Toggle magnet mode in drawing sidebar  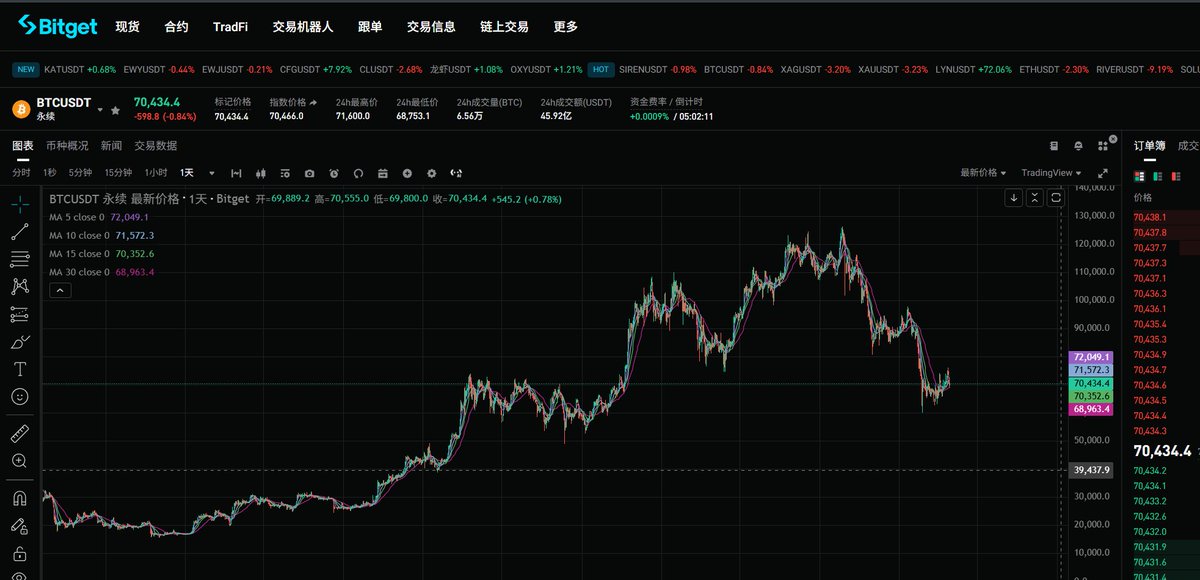coord(19,497)
